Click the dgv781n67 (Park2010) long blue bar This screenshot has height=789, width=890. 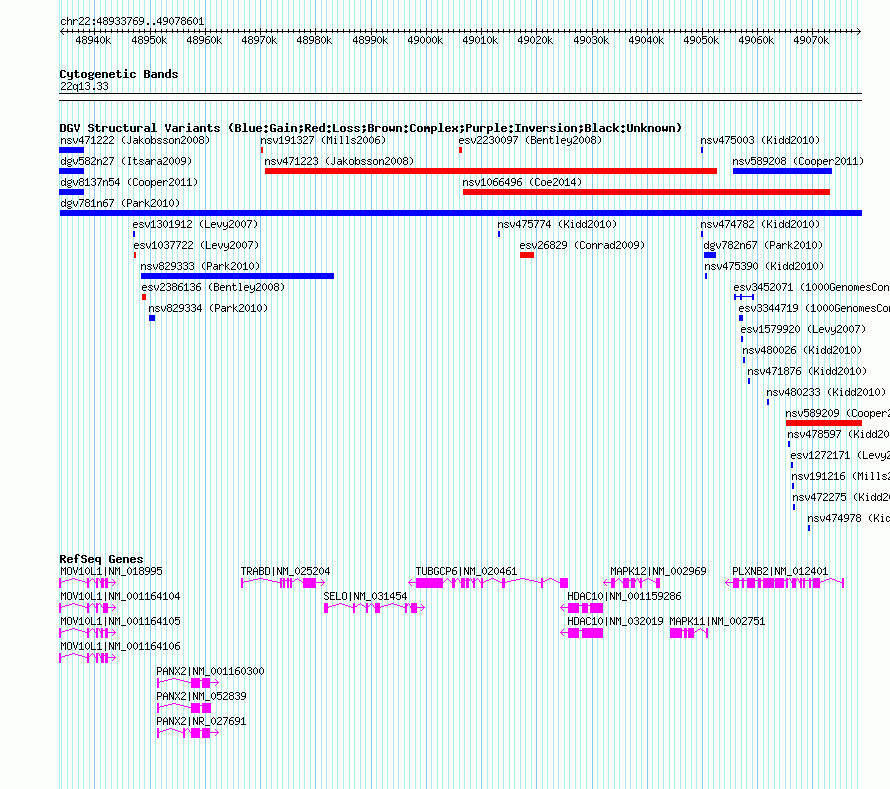point(460,213)
